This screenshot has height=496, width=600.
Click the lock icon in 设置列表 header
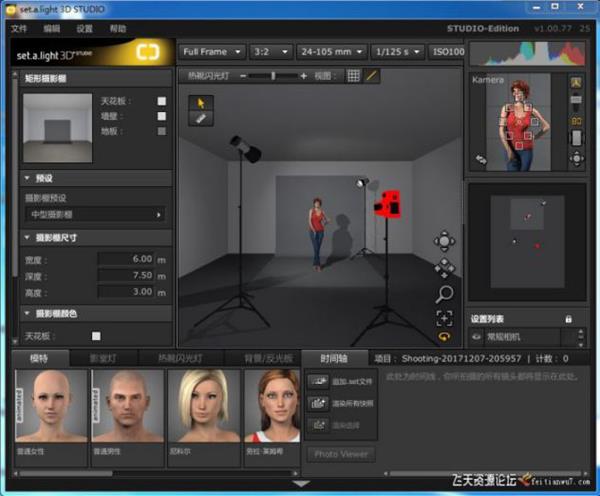click(569, 319)
